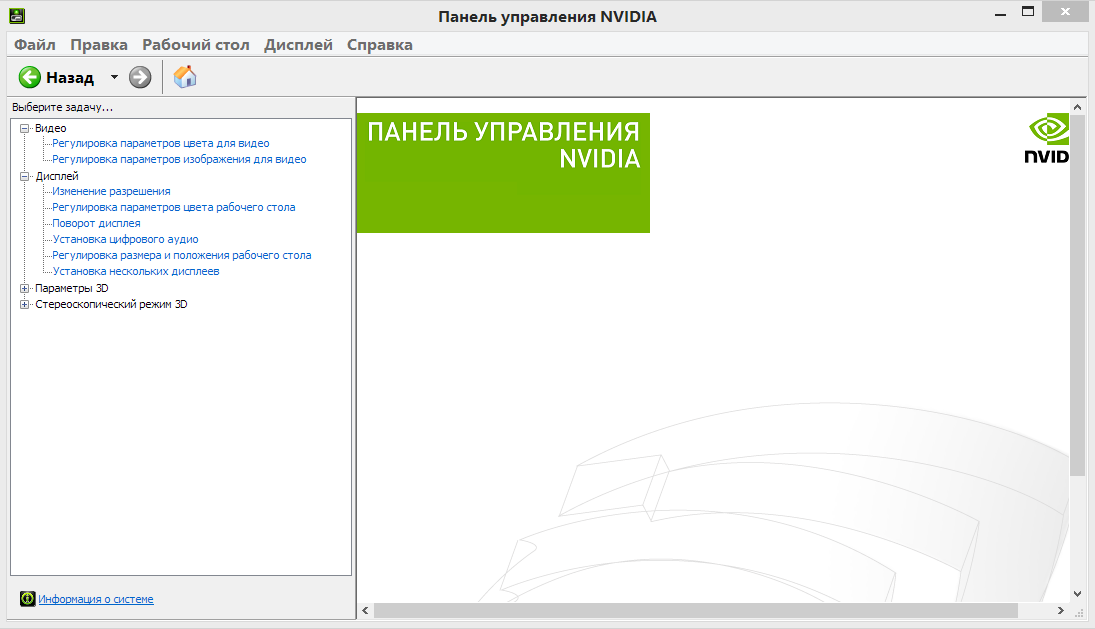Image resolution: width=1095 pixels, height=629 pixels.
Task: Collapse the Видео tree node
Action: click(24, 128)
